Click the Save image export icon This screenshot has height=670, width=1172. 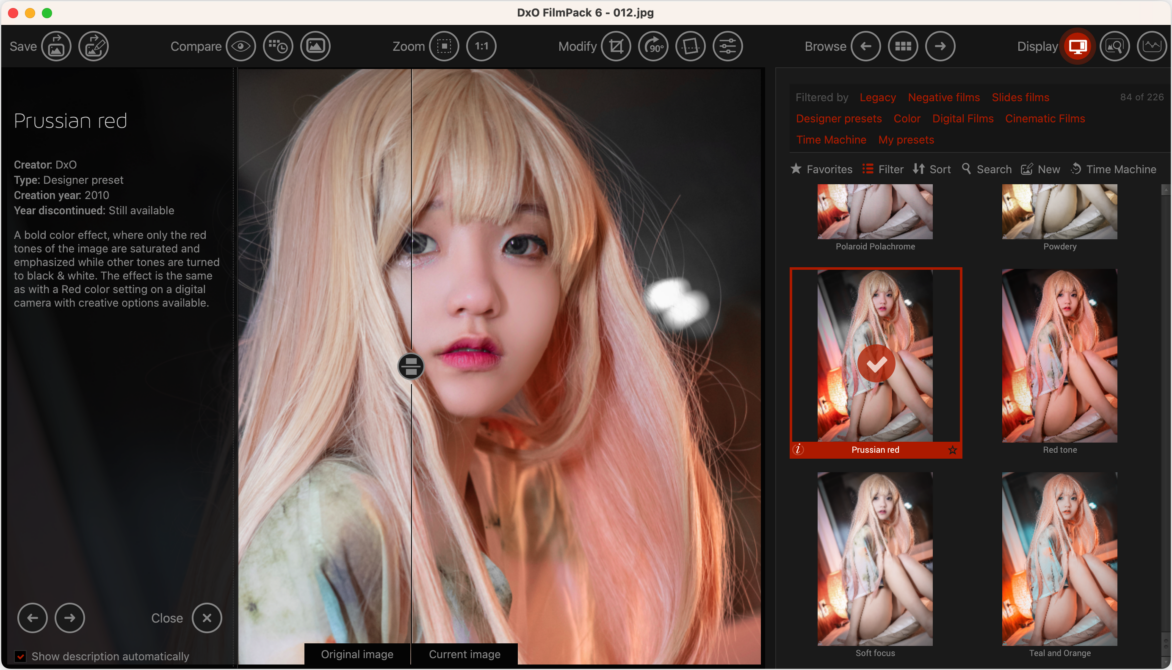coord(56,46)
